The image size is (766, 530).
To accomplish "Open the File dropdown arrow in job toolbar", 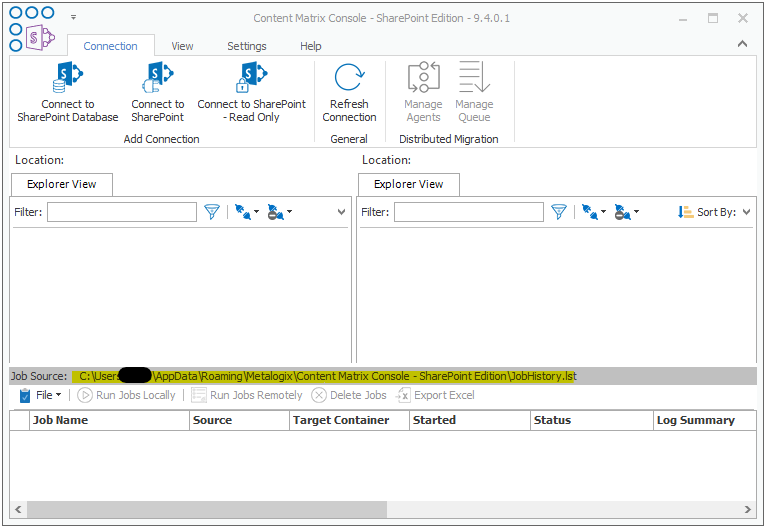I will pos(59,395).
